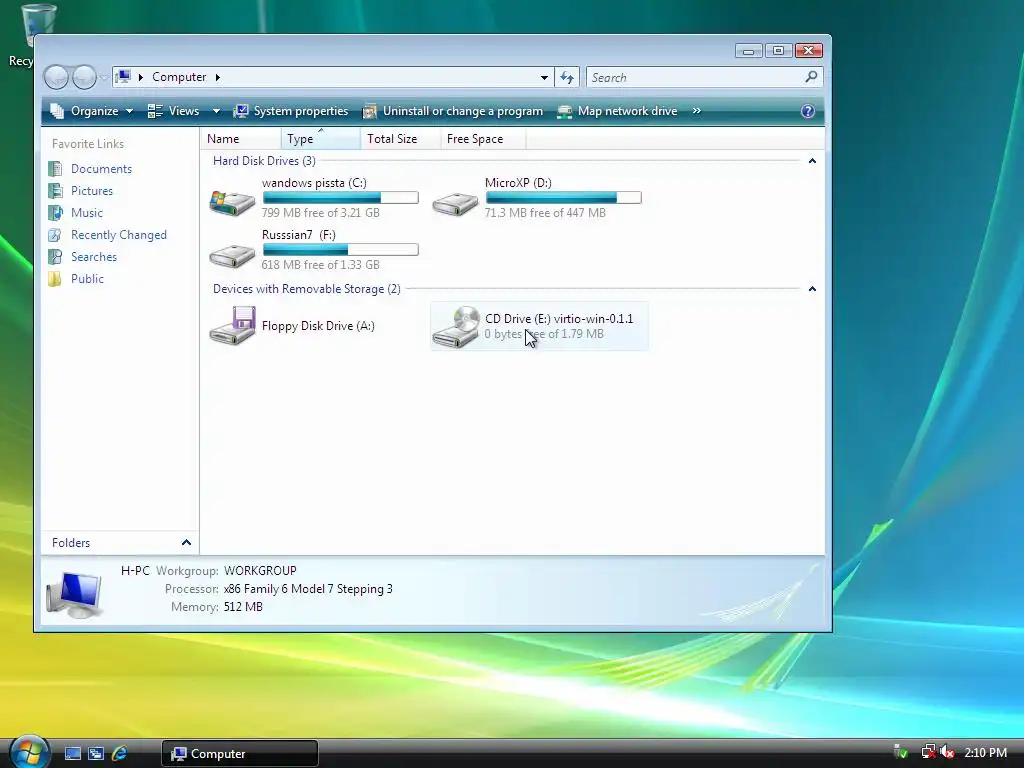
Task: Select the CD Drive (E:) disc icon
Action: (455, 327)
